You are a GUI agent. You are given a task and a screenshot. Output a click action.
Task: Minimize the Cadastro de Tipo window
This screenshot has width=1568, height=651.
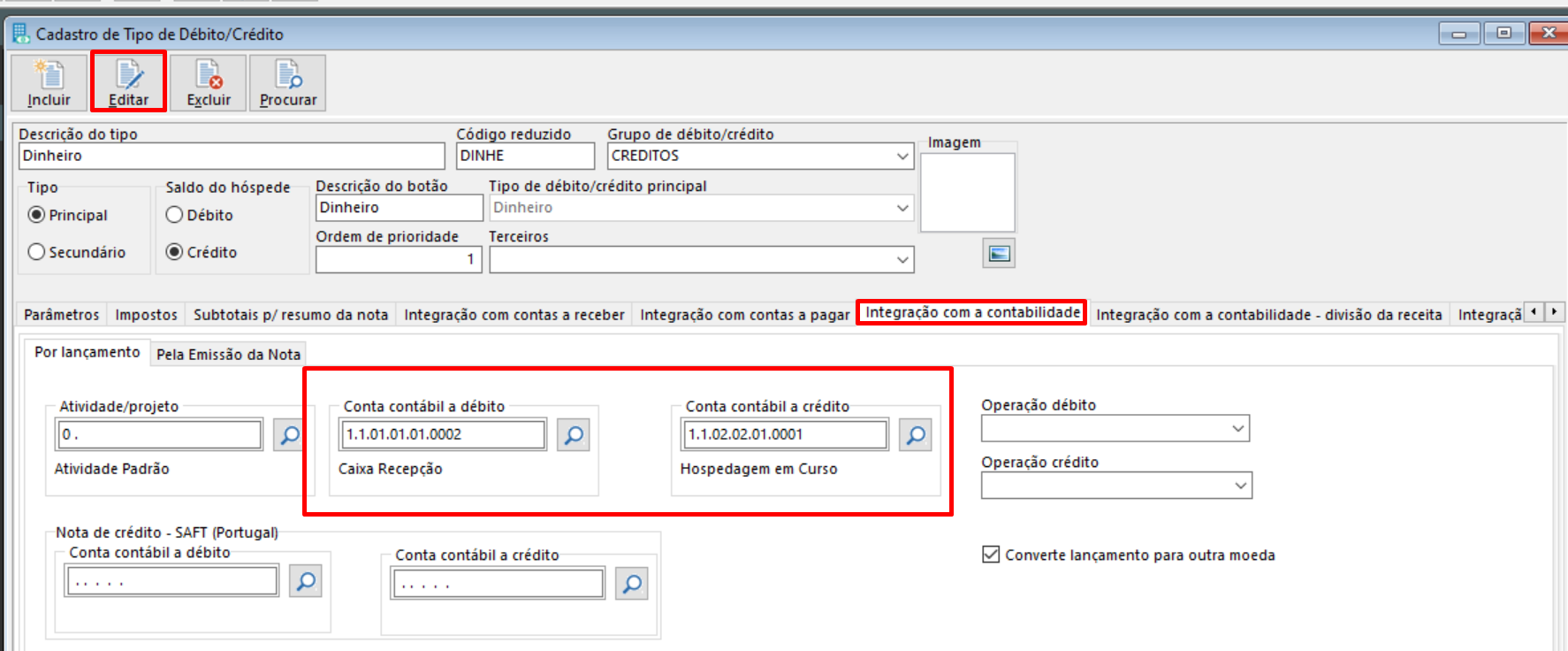(x=1459, y=34)
